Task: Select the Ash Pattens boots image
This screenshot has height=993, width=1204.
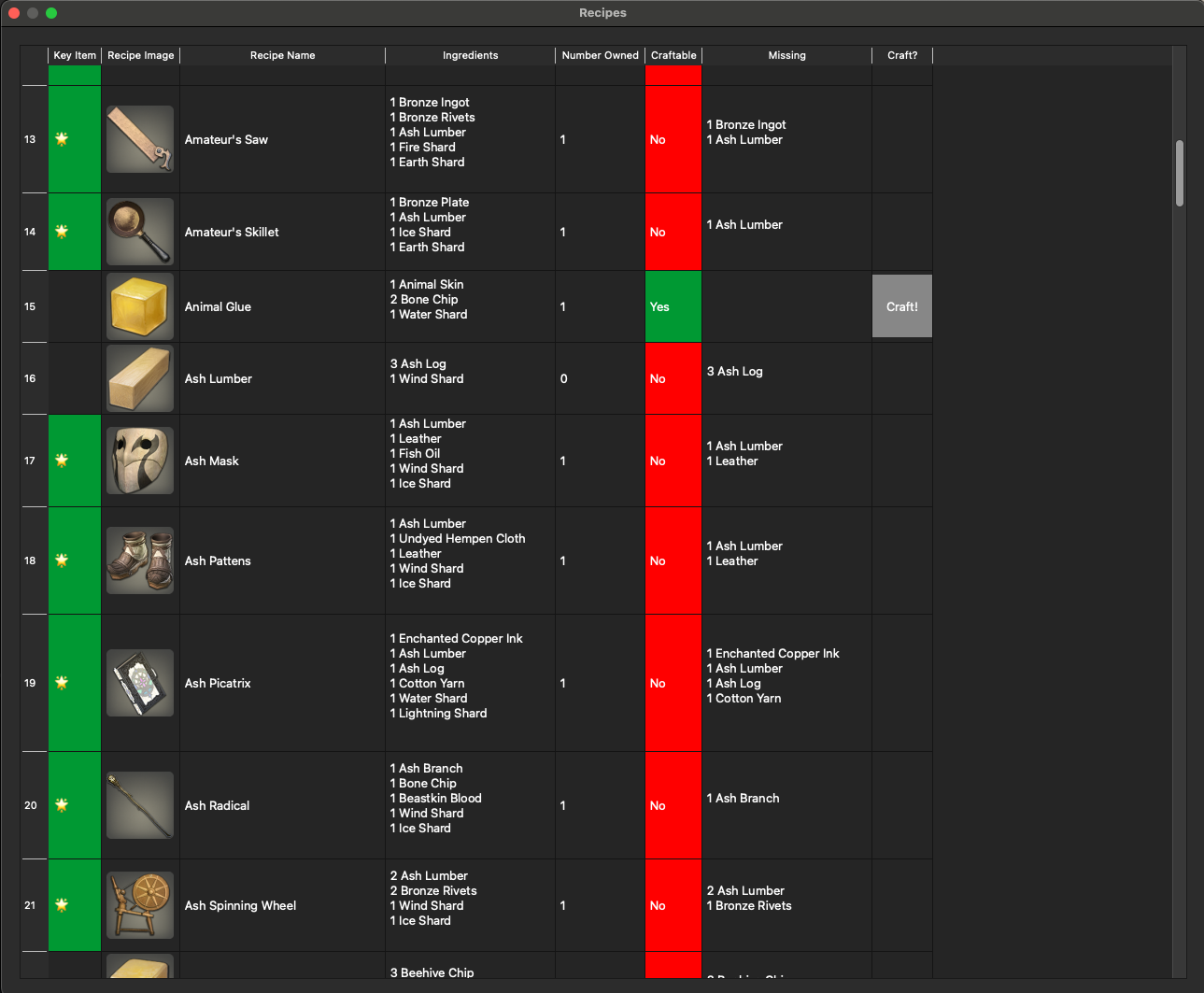Action: [139, 560]
